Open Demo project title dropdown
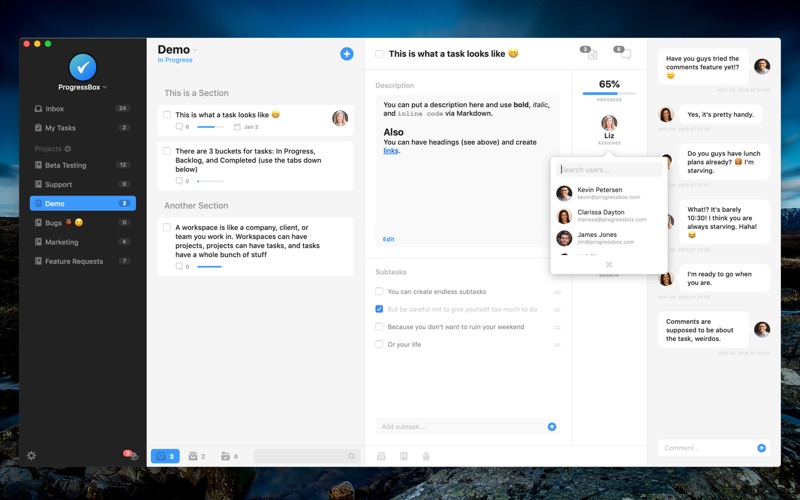 [177, 49]
